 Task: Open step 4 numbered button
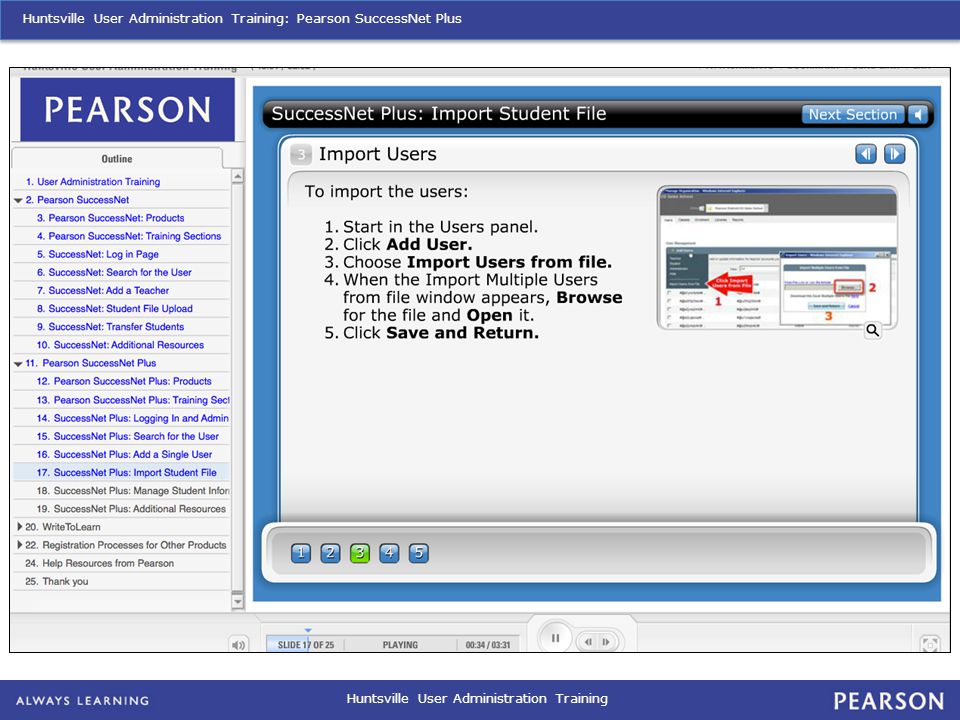tap(389, 553)
